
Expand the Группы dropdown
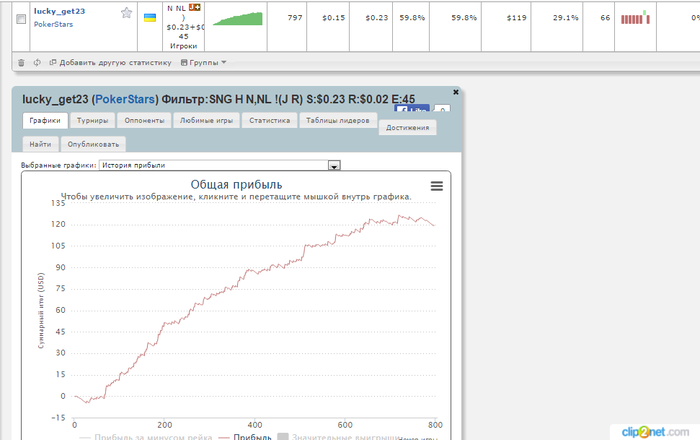[x=204, y=62]
